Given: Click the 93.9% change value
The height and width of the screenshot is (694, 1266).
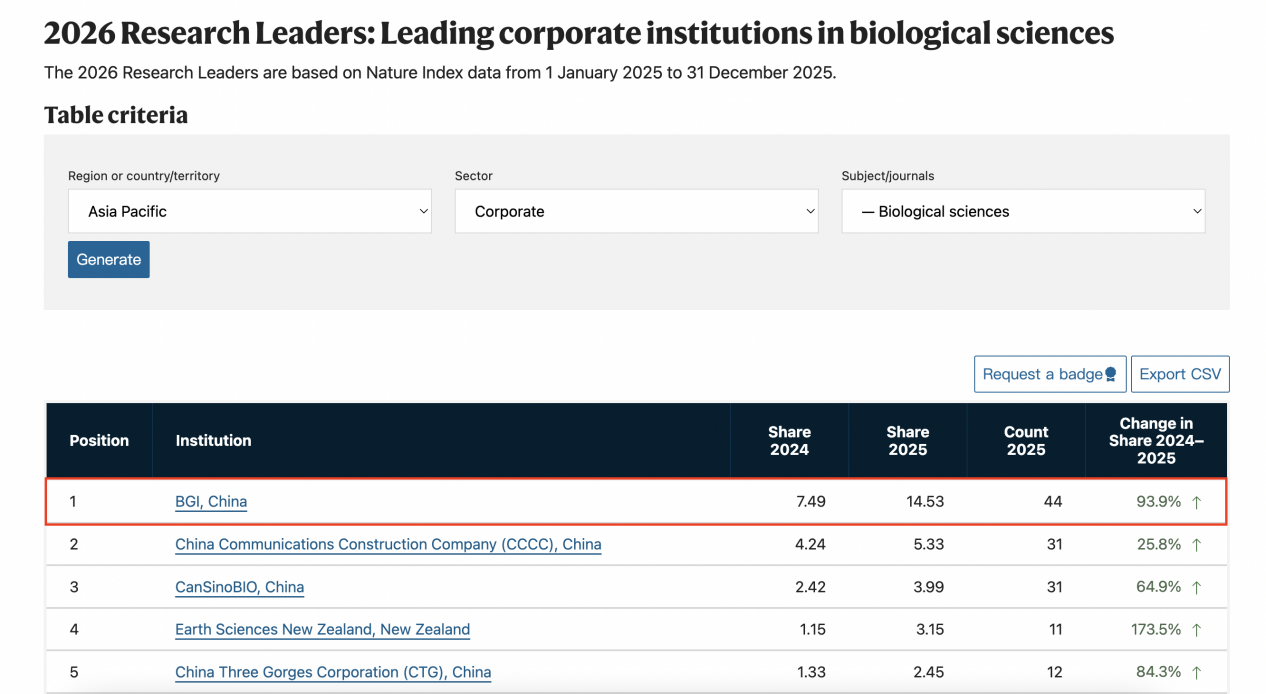Looking at the screenshot, I should (x=1158, y=502).
